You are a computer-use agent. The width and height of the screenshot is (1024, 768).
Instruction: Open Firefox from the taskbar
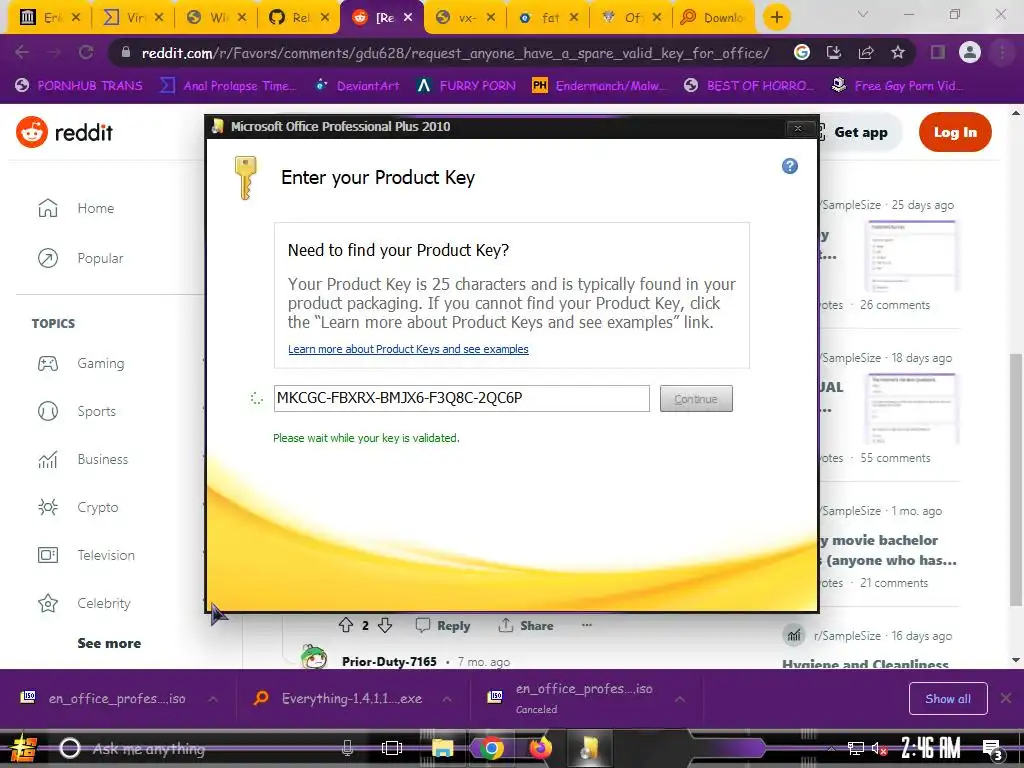(x=539, y=748)
